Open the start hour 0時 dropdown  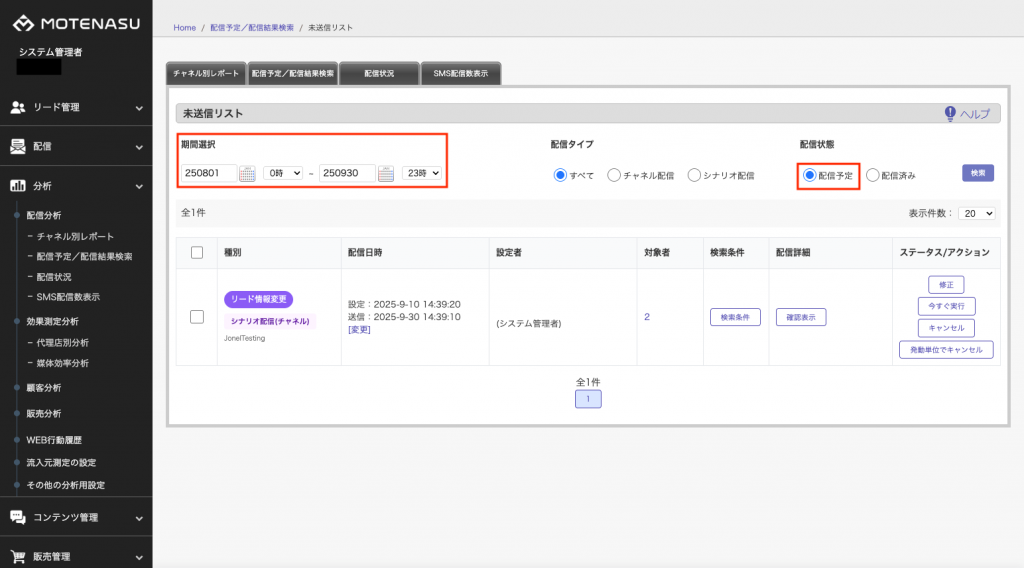(282, 174)
